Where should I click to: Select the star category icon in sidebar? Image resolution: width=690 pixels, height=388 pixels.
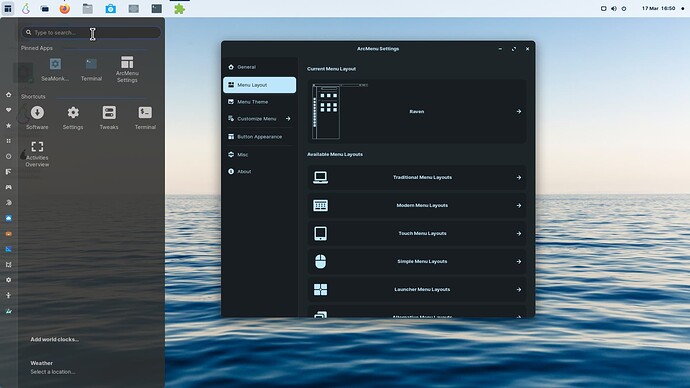pyautogui.click(x=8, y=125)
